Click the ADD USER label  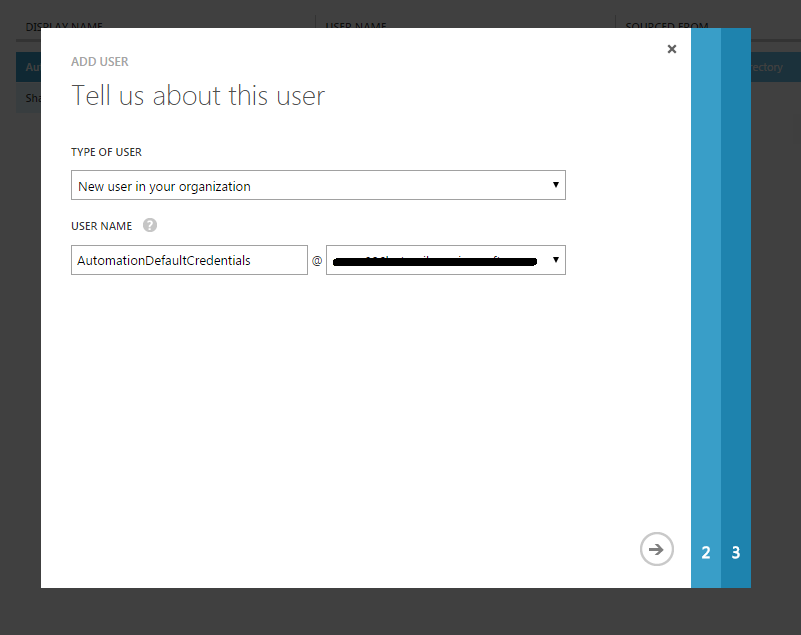100,62
